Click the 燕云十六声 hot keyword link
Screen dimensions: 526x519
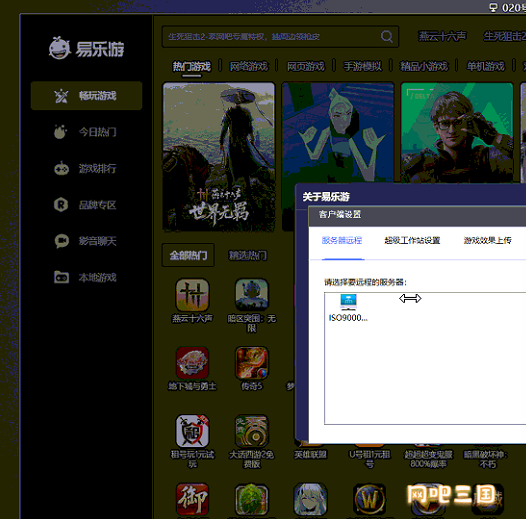[442, 36]
